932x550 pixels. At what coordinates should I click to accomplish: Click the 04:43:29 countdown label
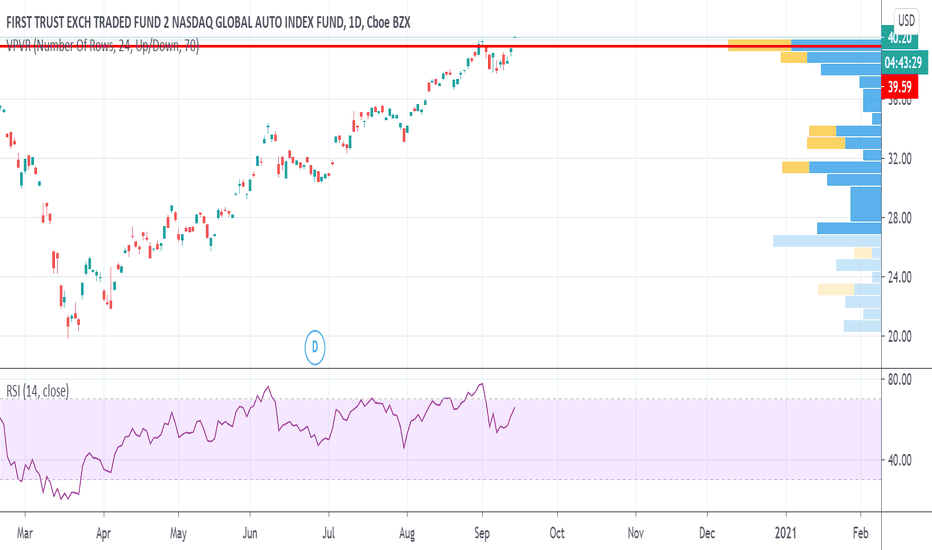[x=903, y=62]
